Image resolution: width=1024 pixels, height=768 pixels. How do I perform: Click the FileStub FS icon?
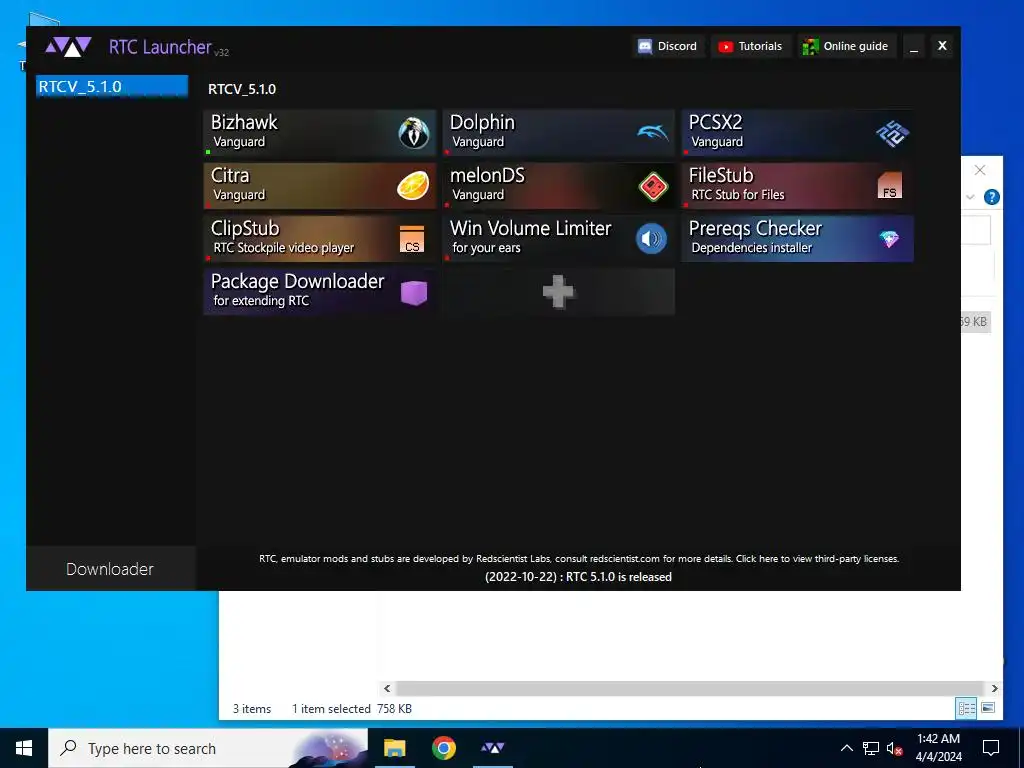tap(889, 185)
